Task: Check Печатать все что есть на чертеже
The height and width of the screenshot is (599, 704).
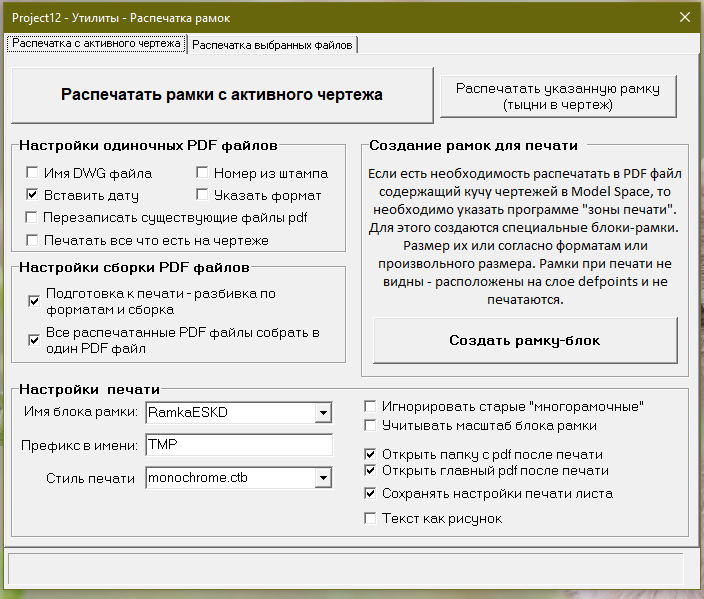Action: pyautogui.click(x=32, y=240)
